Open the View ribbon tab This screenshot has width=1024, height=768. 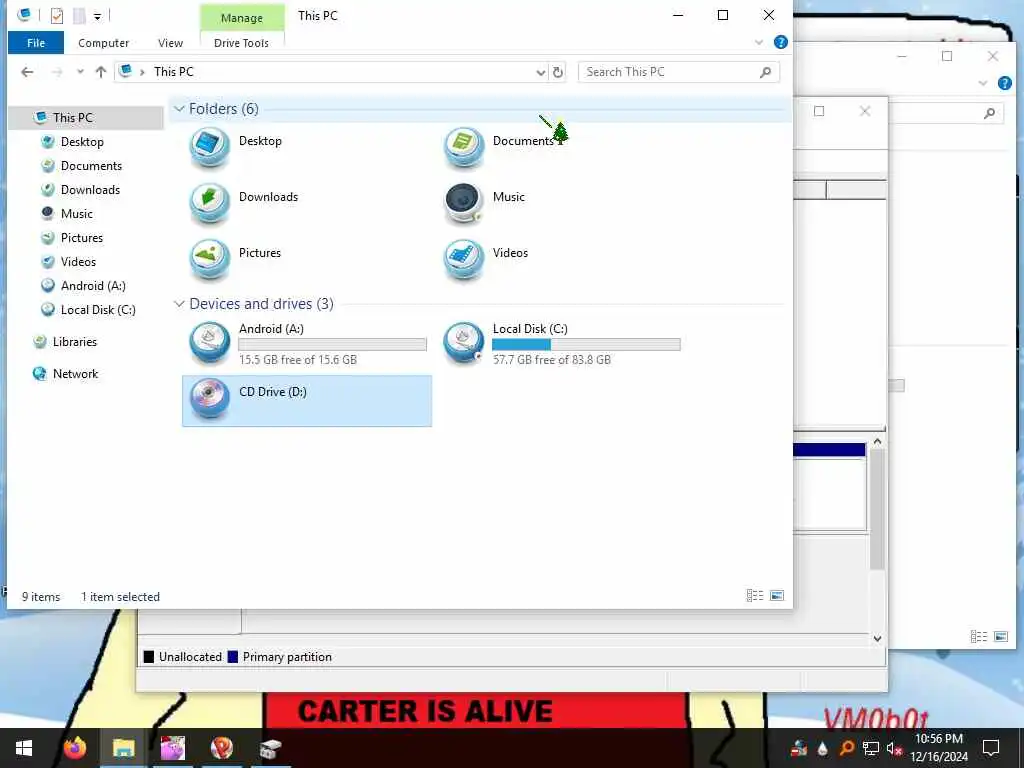[170, 43]
